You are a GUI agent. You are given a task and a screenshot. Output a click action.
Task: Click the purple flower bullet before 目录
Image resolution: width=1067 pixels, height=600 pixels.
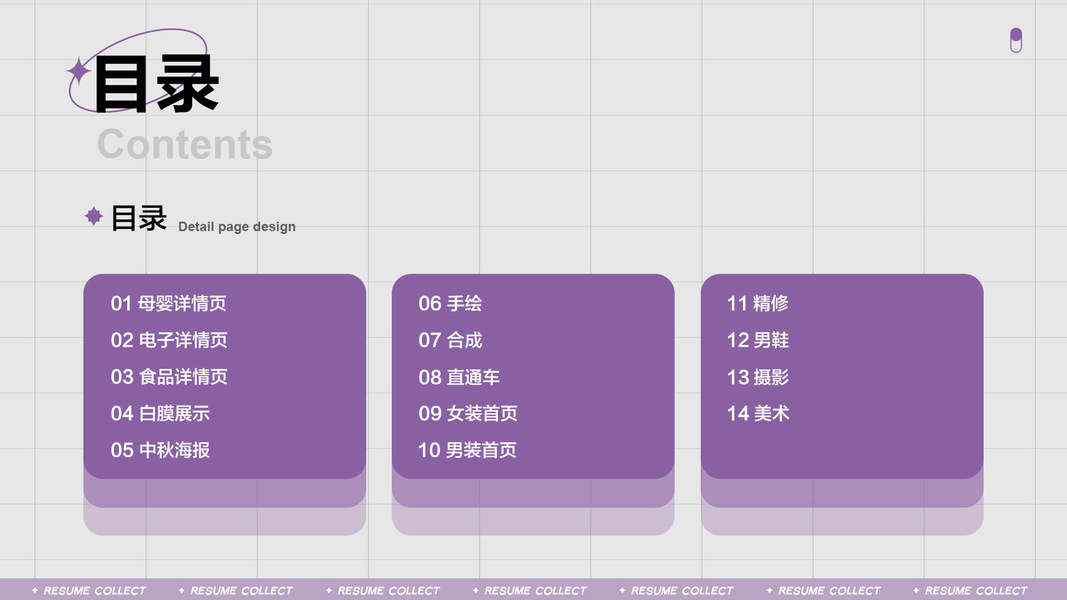click(94, 216)
